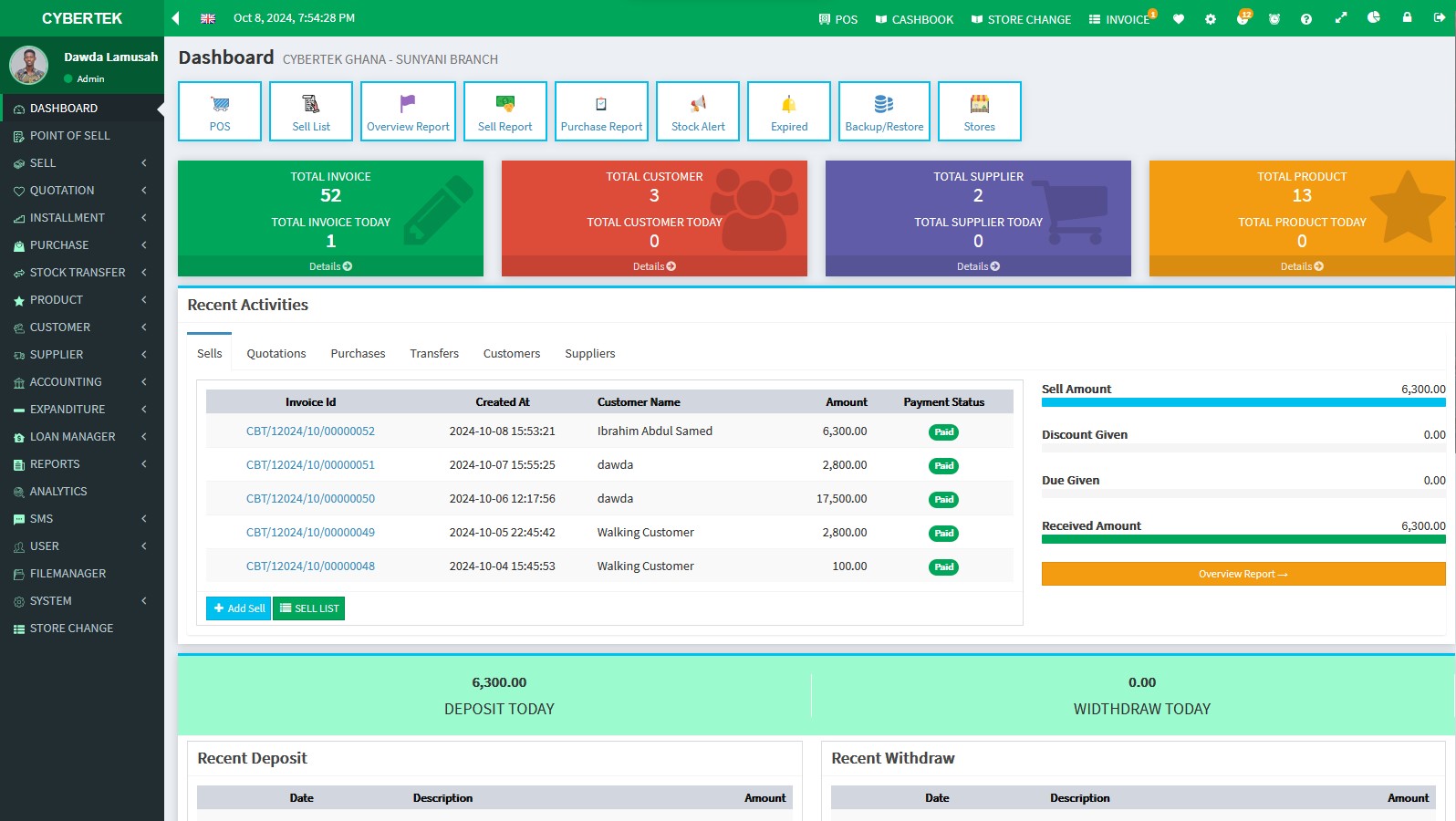Switch to the Purchases activity tab

coord(358,354)
